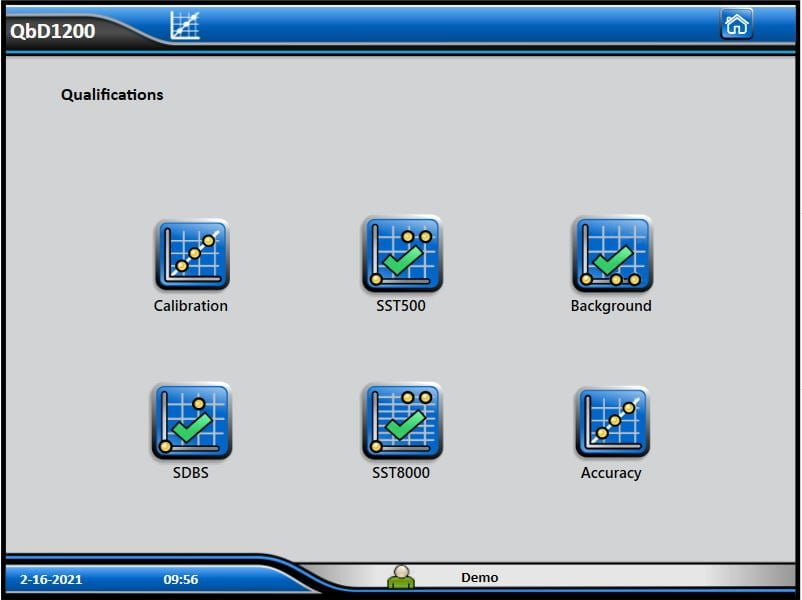The height and width of the screenshot is (600, 802).
Task: Go to the Home screen icon
Action: point(736,25)
